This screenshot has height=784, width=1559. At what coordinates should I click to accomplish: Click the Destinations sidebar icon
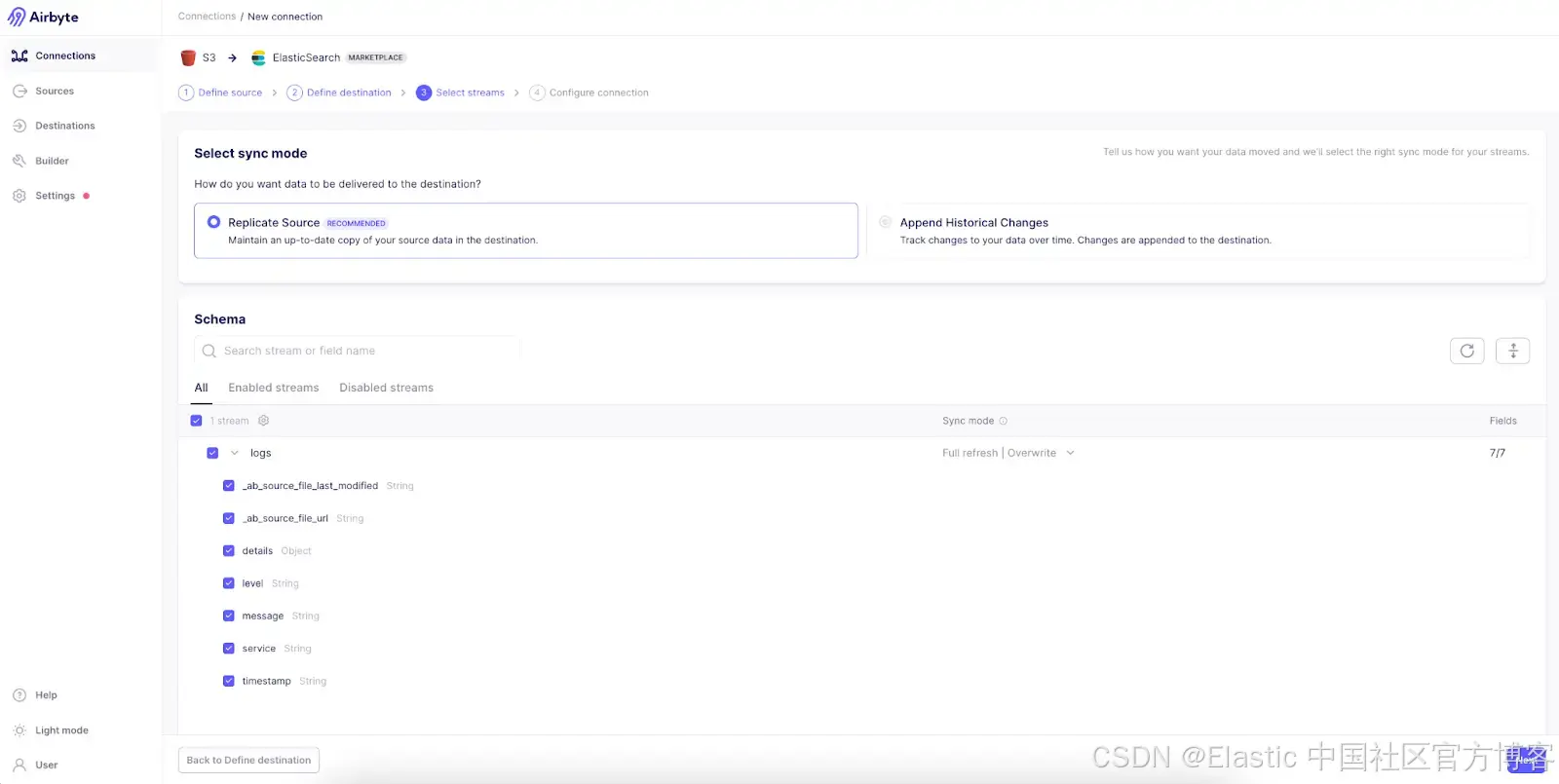pos(19,126)
